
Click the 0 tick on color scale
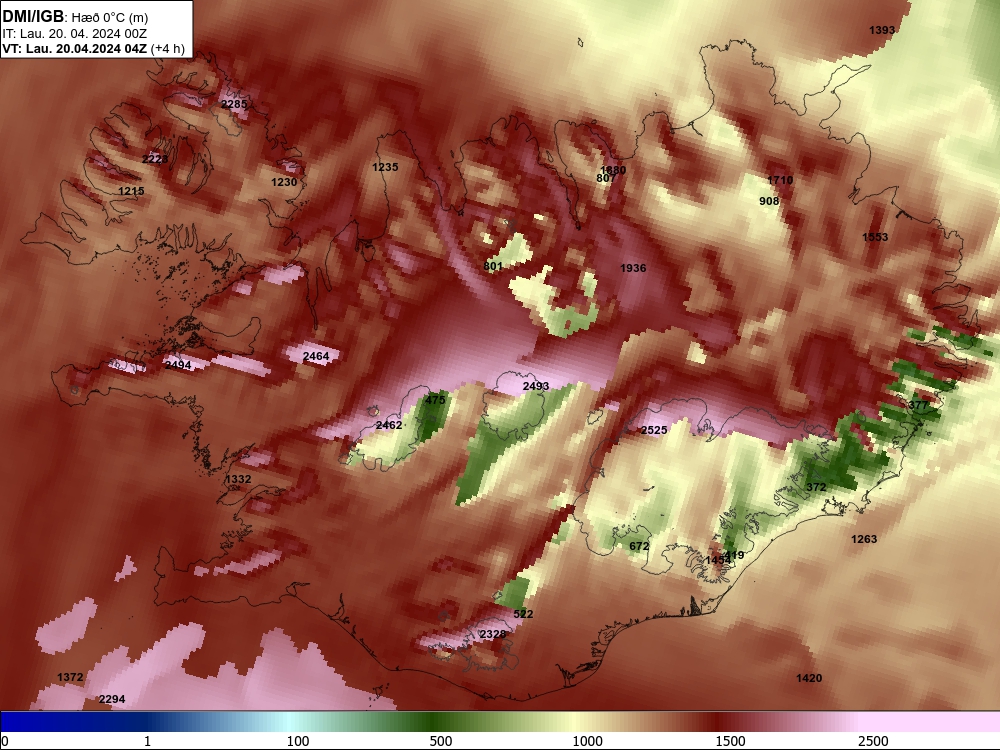(x=5, y=740)
